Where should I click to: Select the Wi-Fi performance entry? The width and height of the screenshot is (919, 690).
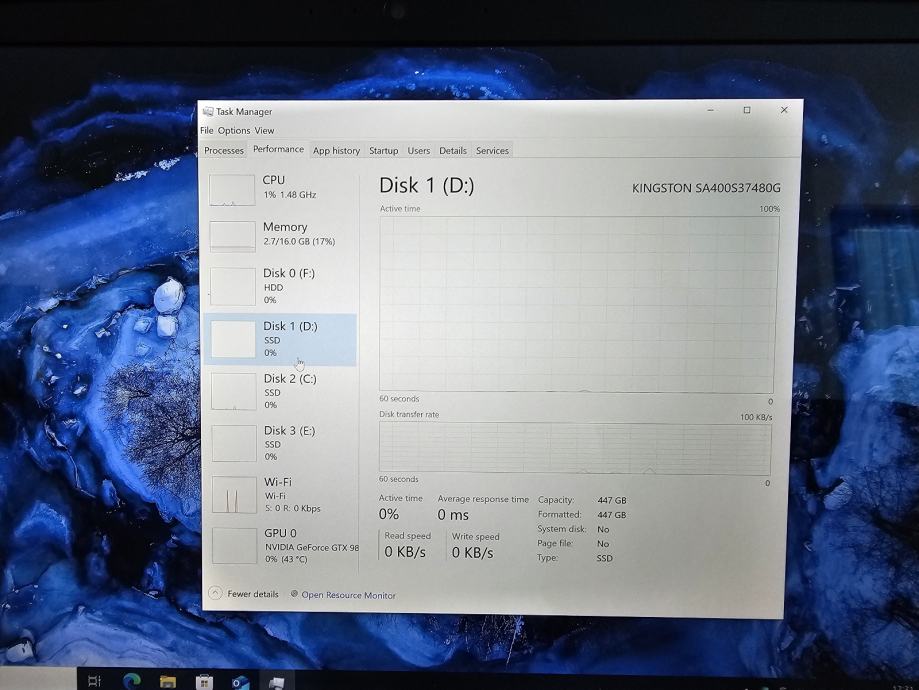281,494
